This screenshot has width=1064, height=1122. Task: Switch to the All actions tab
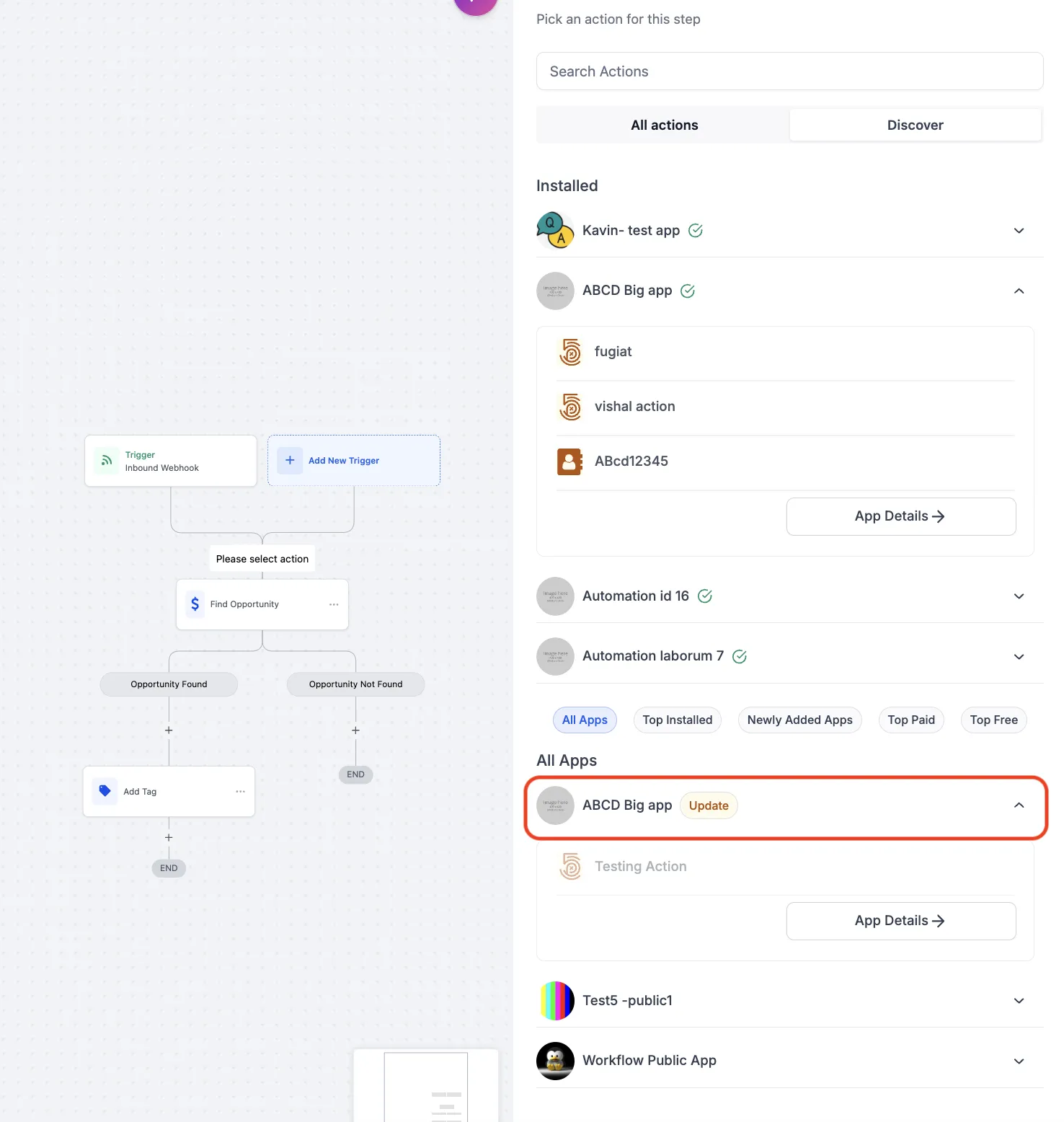665,125
